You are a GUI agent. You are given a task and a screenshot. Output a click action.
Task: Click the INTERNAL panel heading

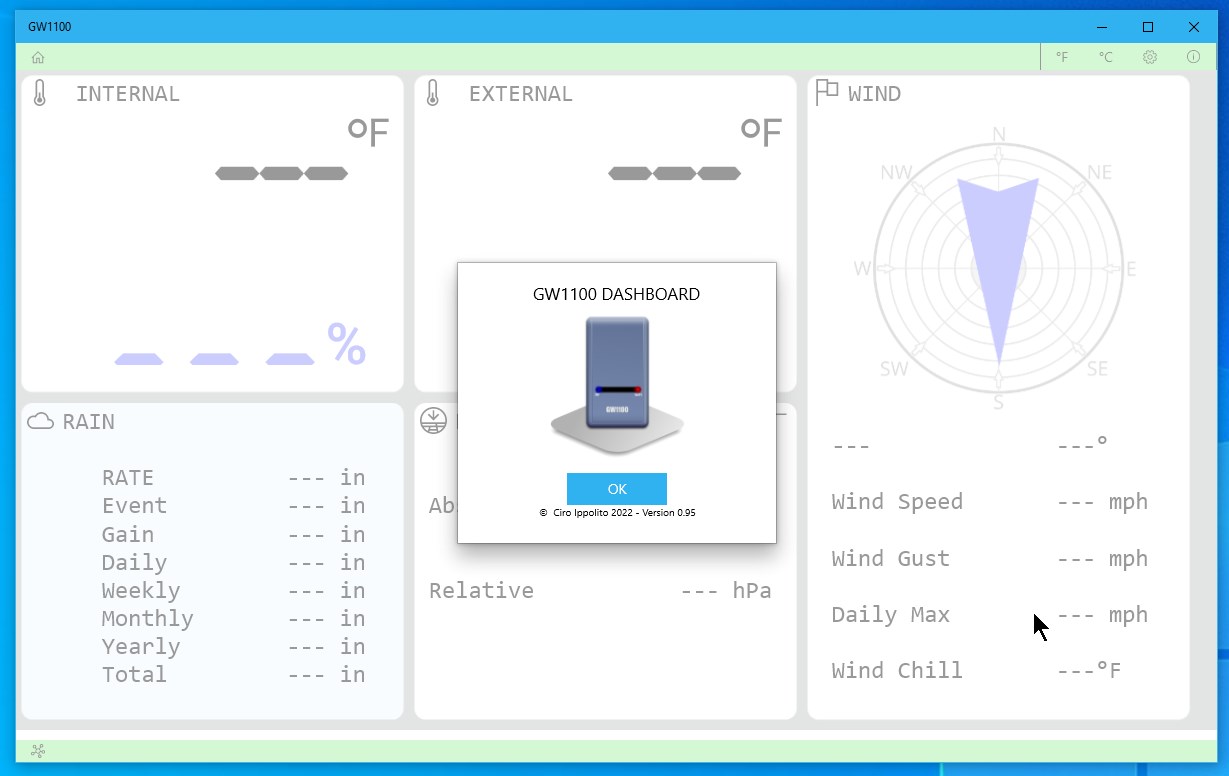coord(128,94)
